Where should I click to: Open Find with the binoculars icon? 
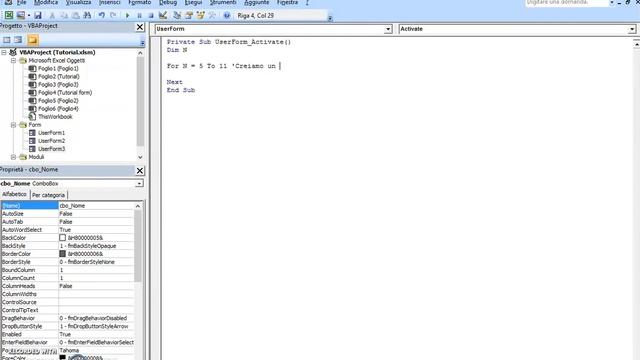pyautogui.click(x=87, y=16)
